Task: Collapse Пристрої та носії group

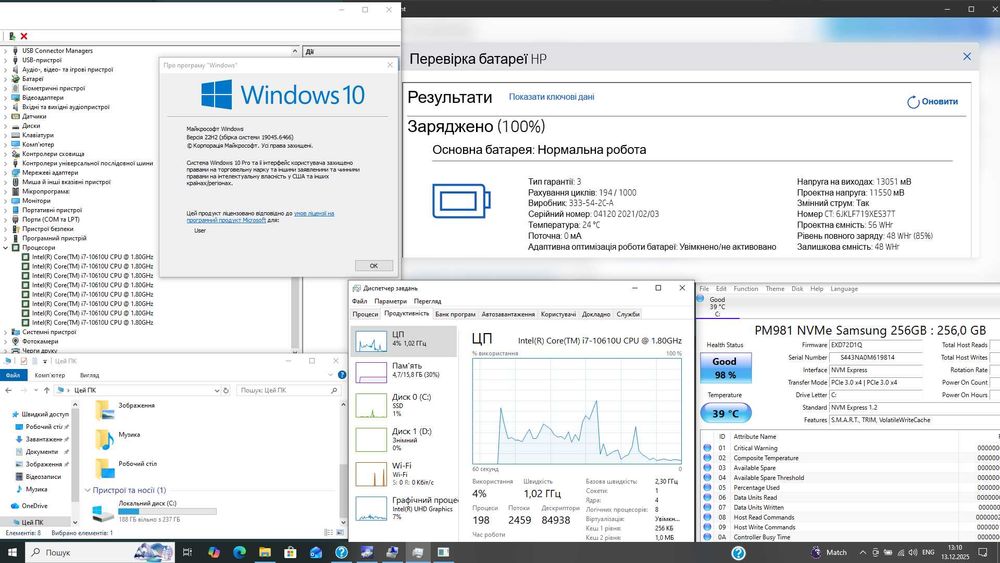Action: coord(88,490)
